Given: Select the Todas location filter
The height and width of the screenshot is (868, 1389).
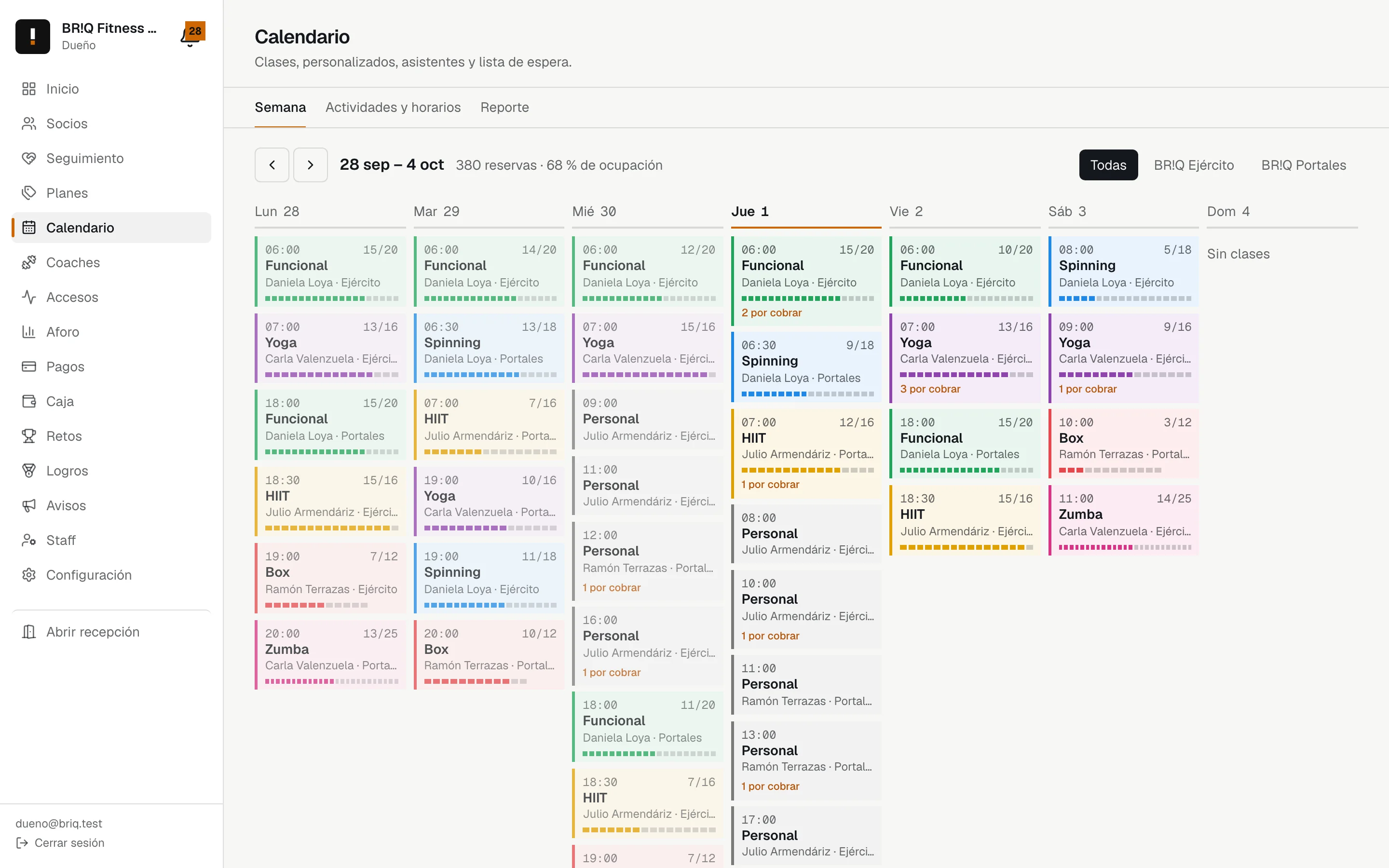Looking at the screenshot, I should (1108, 165).
